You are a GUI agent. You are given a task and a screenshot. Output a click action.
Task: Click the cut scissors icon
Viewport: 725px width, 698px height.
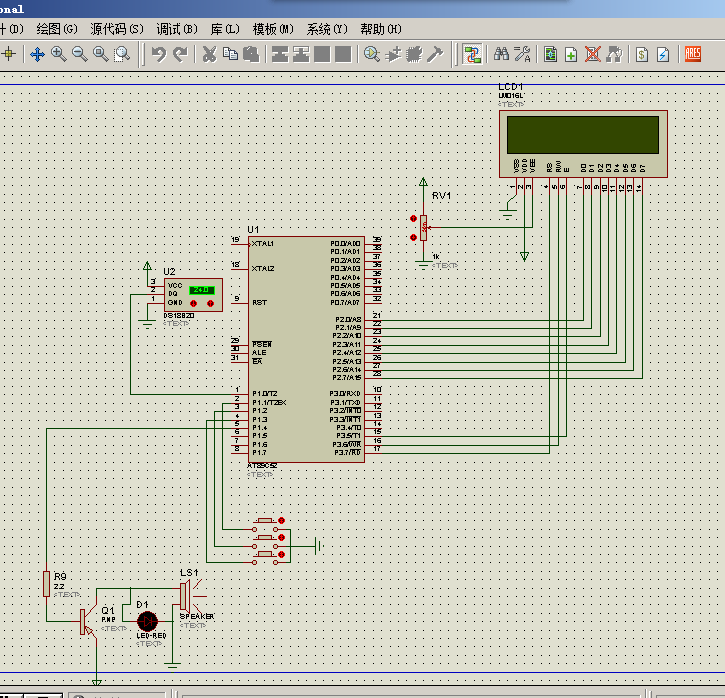209,55
